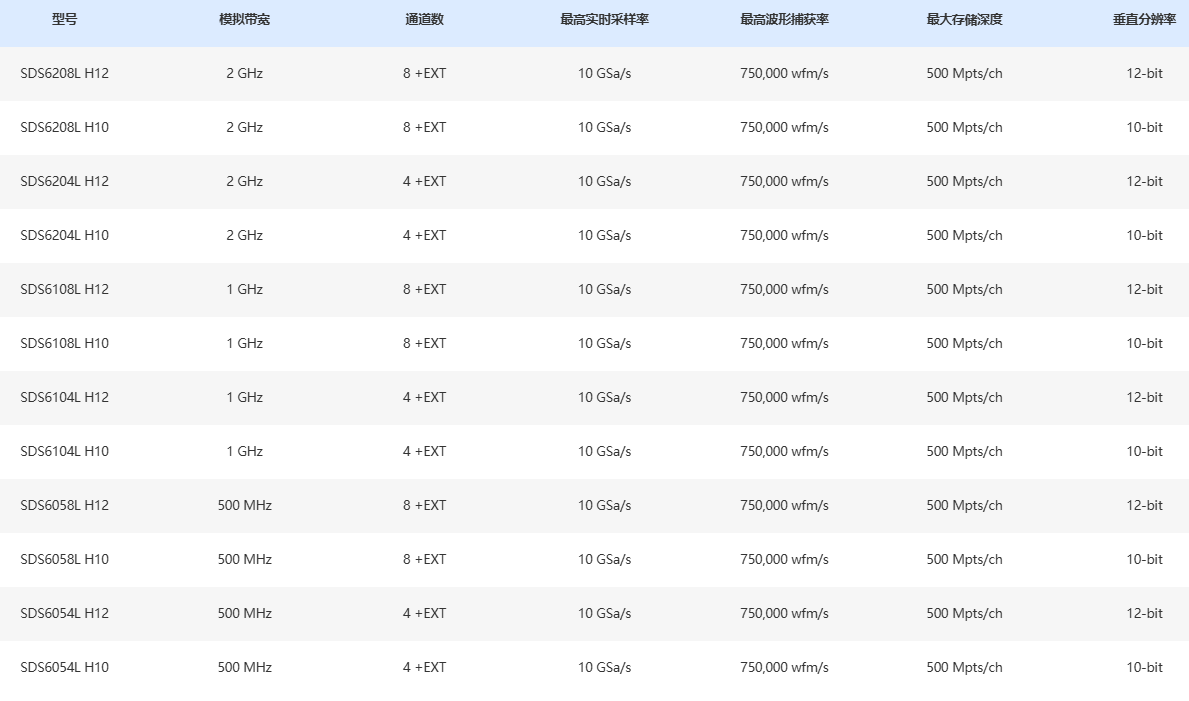Click 8 +EXT channels of SDS6058L H10
Image resolution: width=1189 pixels, height=701 pixels.
tap(425, 559)
